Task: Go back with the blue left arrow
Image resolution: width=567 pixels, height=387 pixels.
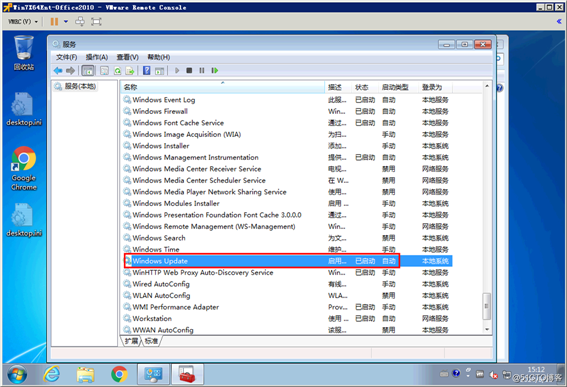Action: point(58,71)
